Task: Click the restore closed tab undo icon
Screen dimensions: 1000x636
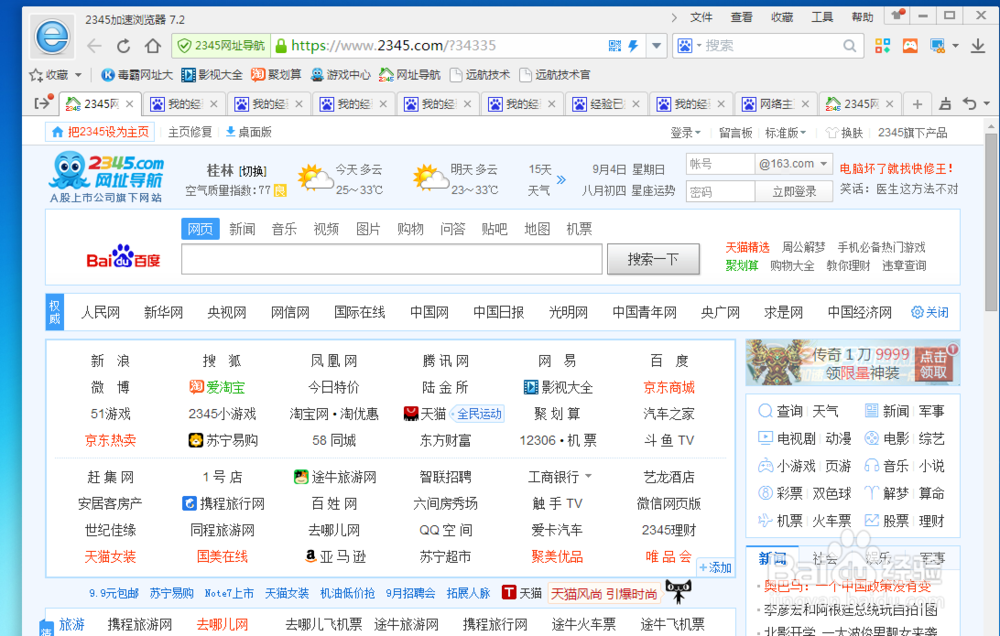Action: tap(970, 104)
